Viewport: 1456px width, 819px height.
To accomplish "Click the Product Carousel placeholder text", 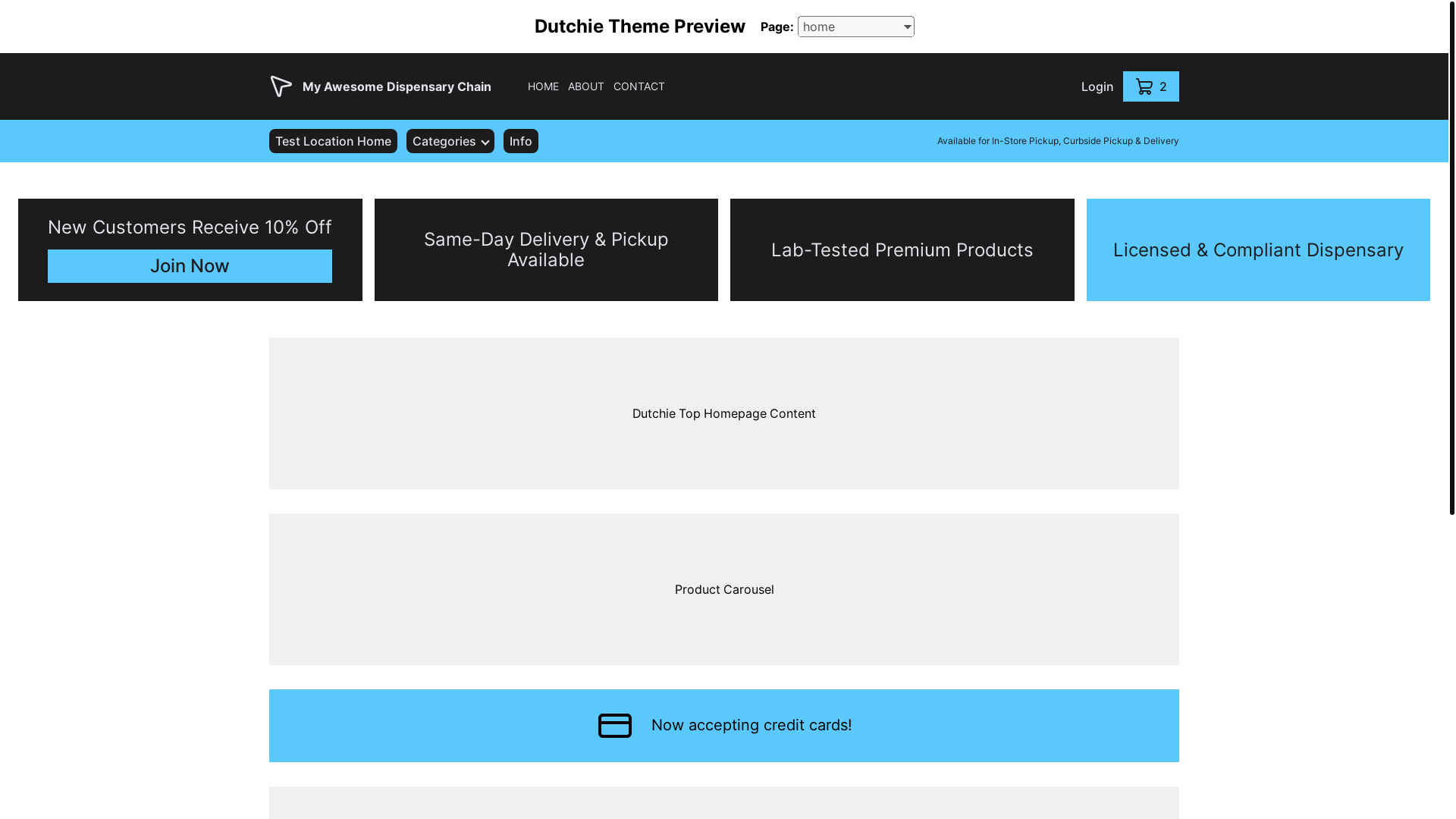I will [x=724, y=589].
